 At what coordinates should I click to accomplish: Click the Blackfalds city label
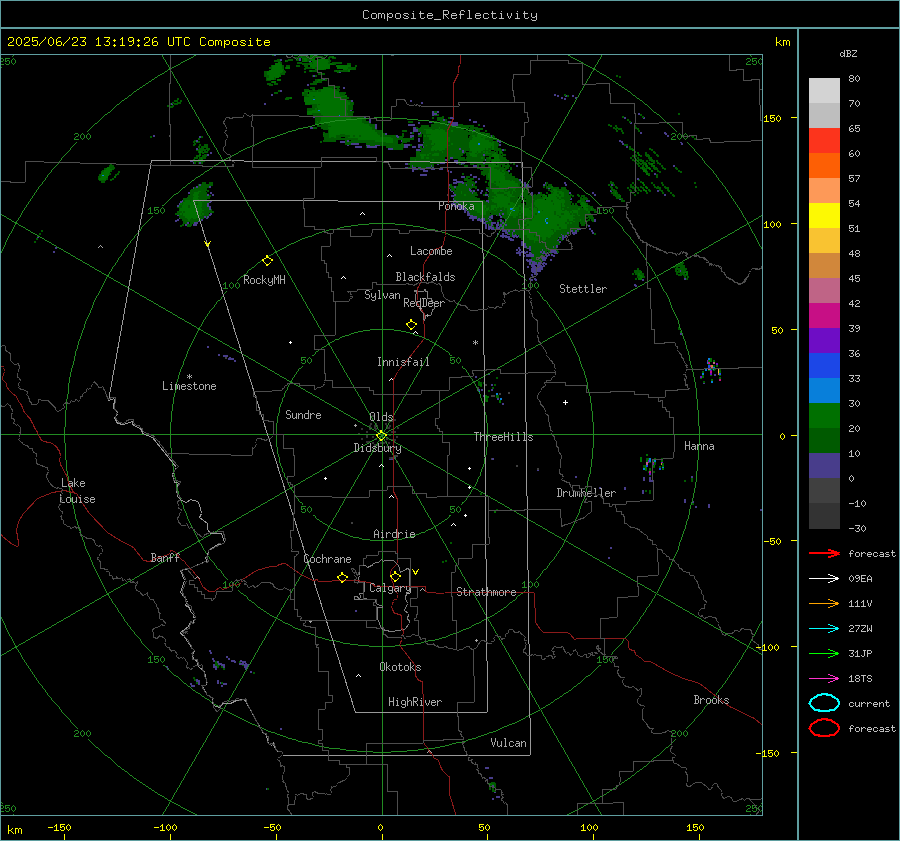[425, 277]
